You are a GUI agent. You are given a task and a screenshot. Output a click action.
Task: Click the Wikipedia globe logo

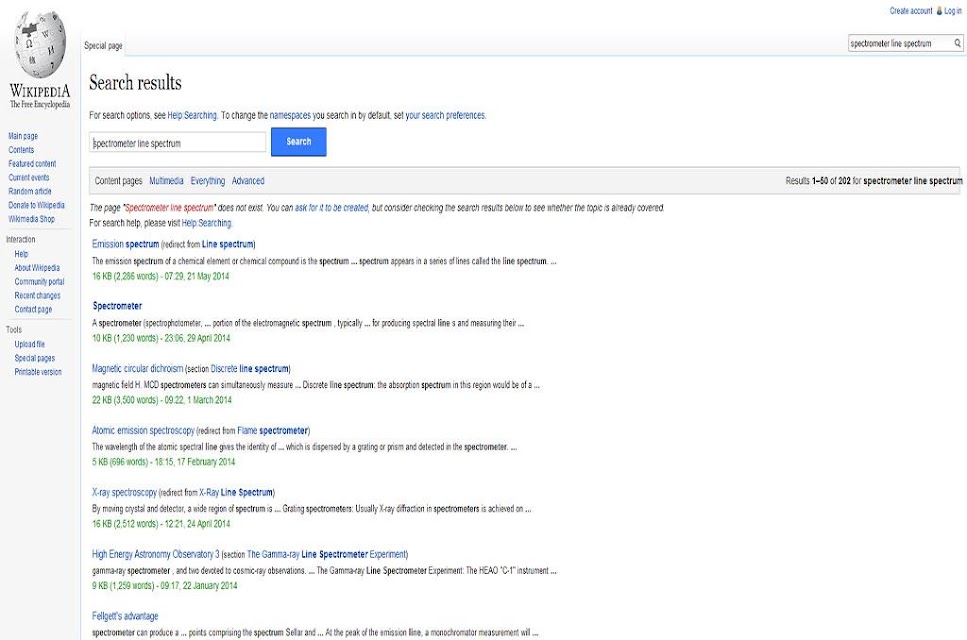40,45
